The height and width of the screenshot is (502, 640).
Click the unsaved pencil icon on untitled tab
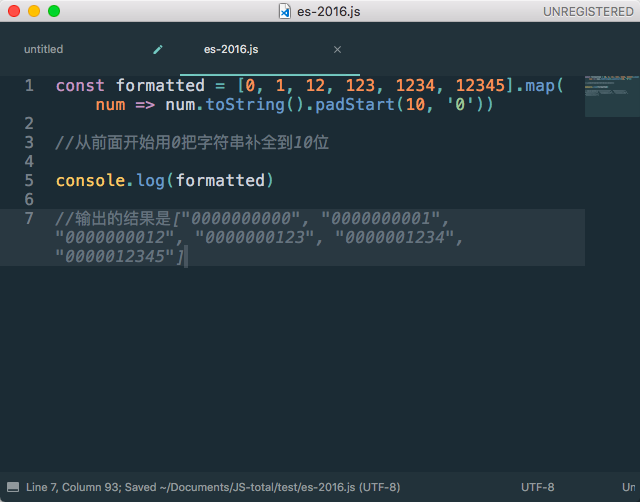point(158,49)
